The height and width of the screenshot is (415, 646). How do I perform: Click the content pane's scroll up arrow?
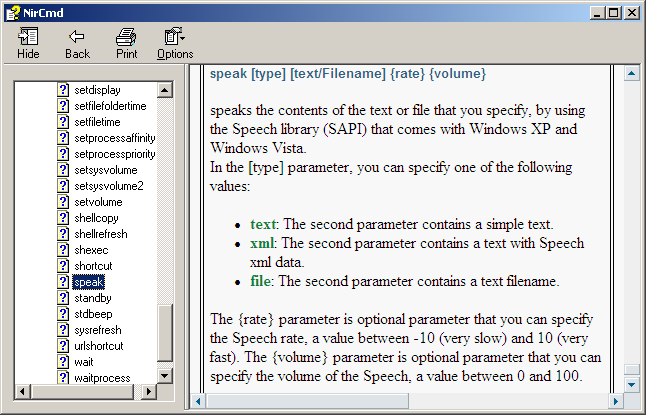coord(631,74)
